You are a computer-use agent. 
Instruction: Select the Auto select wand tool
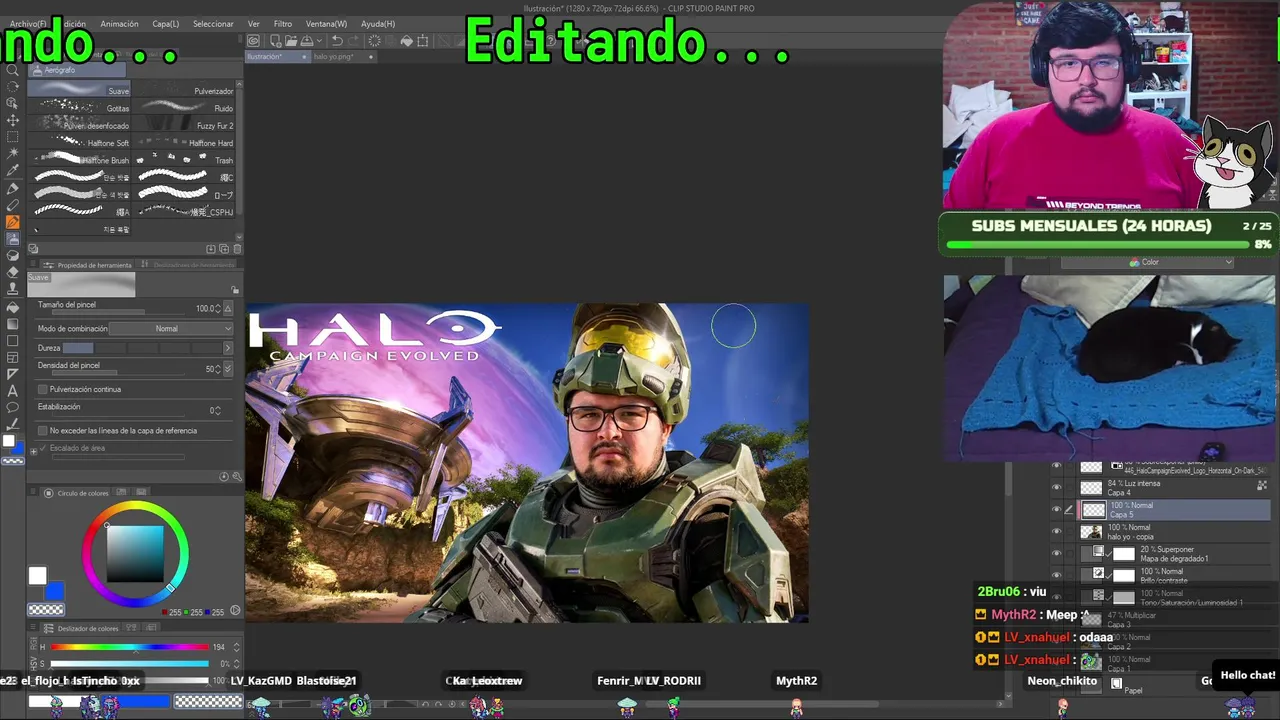coord(13,154)
